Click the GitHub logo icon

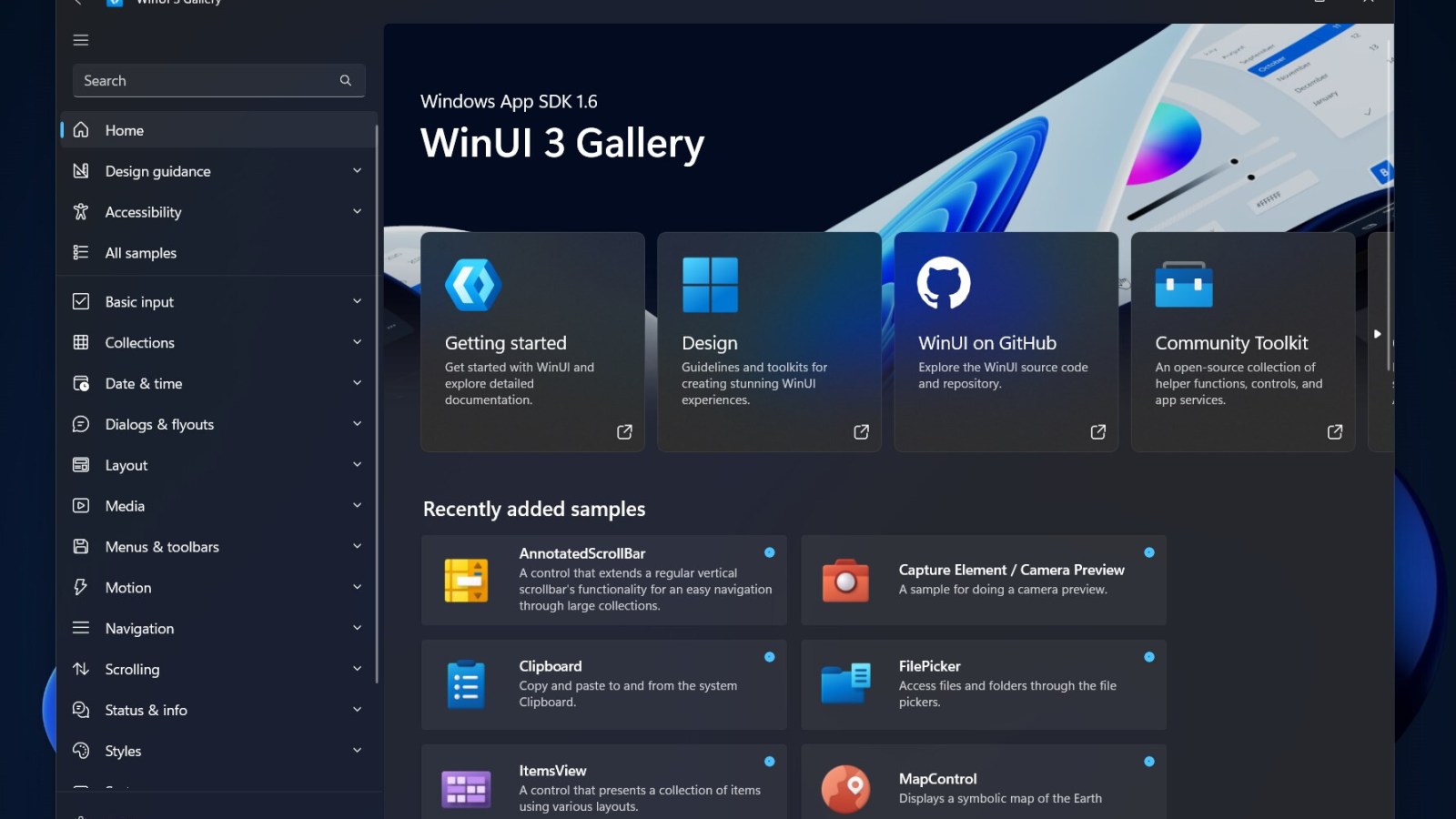point(944,283)
